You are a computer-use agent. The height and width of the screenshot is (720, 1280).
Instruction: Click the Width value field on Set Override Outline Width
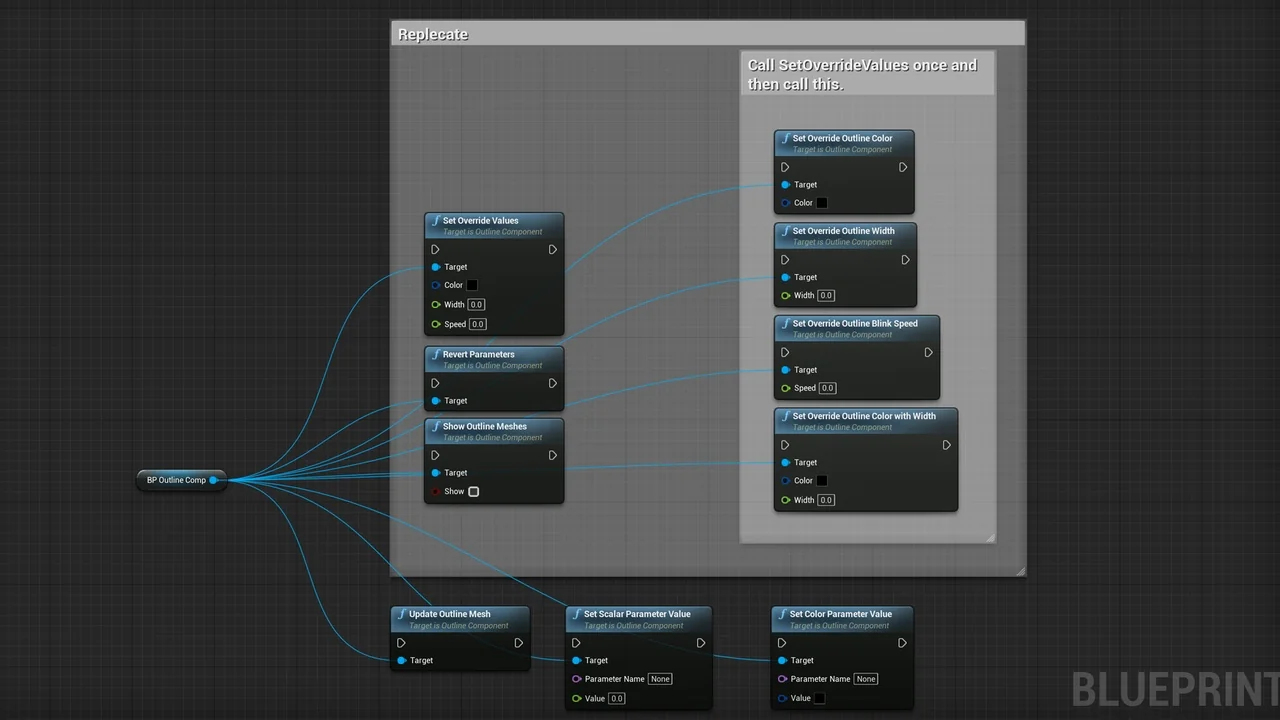coord(825,295)
